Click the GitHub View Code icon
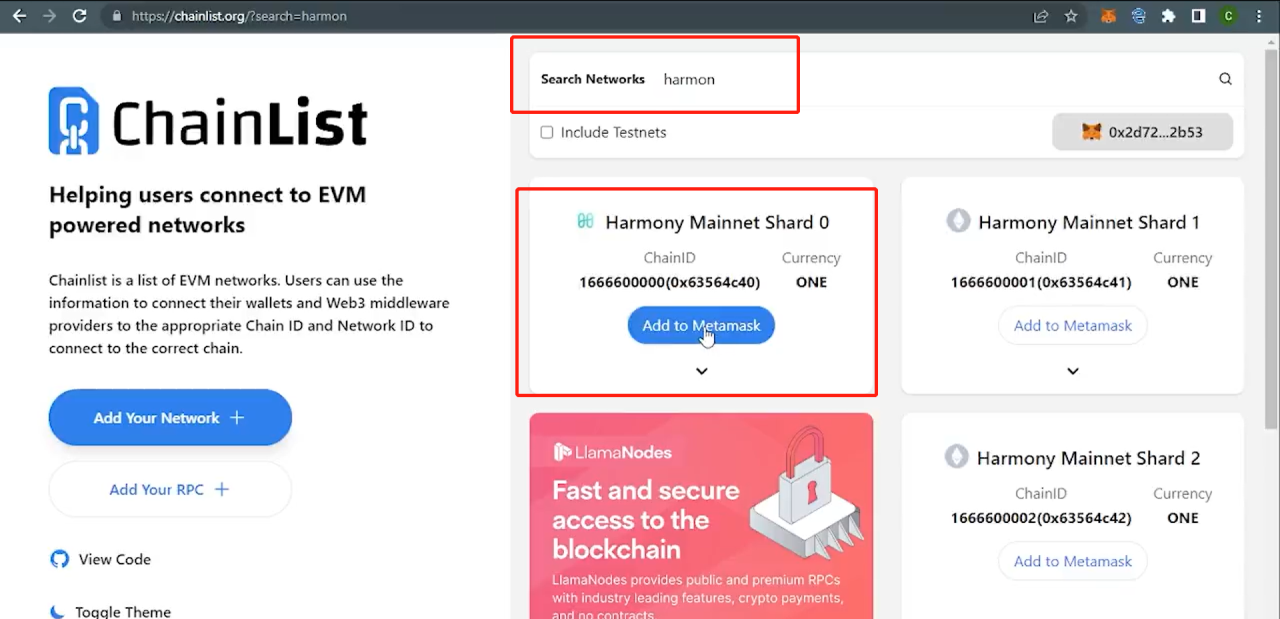This screenshot has width=1280, height=619. (59, 559)
